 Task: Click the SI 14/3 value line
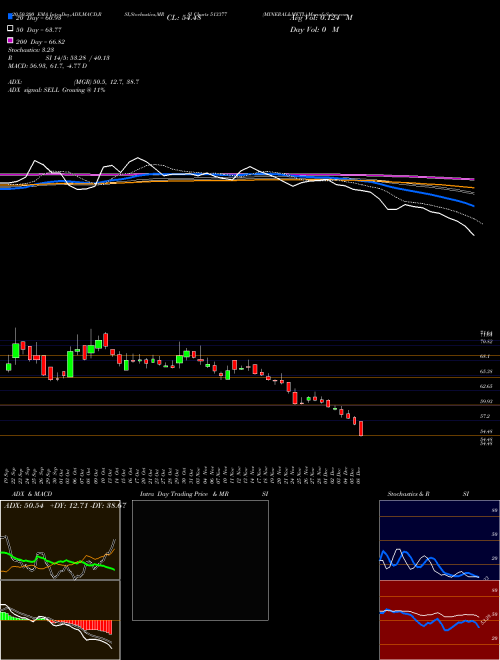pyautogui.click(x=78, y=58)
